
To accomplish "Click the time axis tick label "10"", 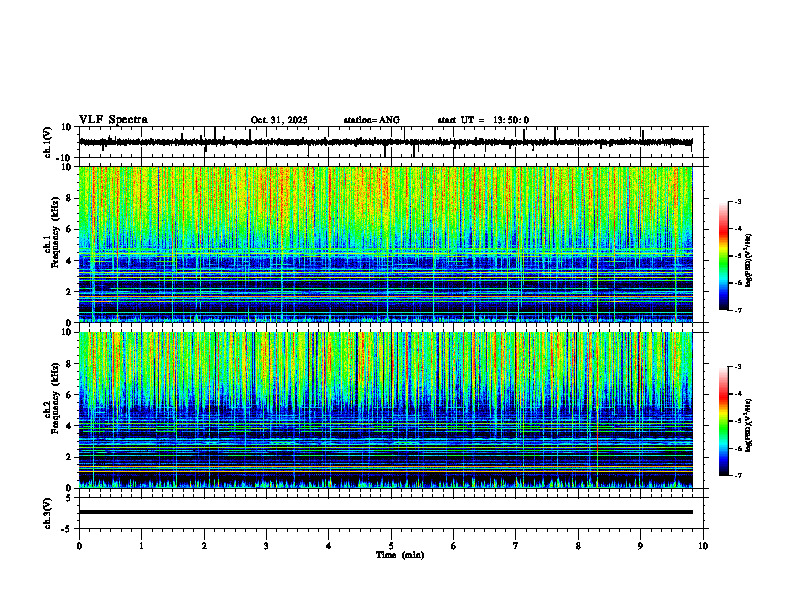I will pyautogui.click(x=703, y=546).
